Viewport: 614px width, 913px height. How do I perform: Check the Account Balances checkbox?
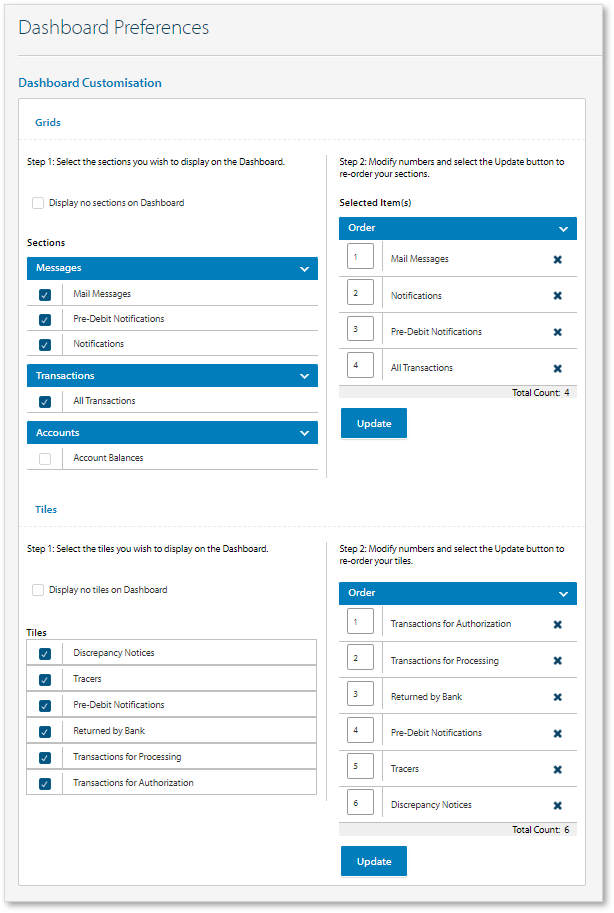(x=43, y=457)
